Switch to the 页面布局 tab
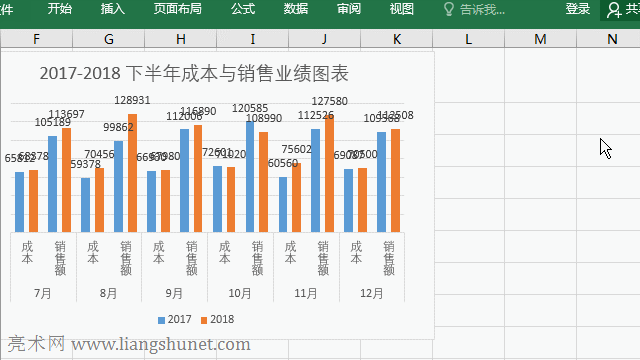 coord(178,9)
